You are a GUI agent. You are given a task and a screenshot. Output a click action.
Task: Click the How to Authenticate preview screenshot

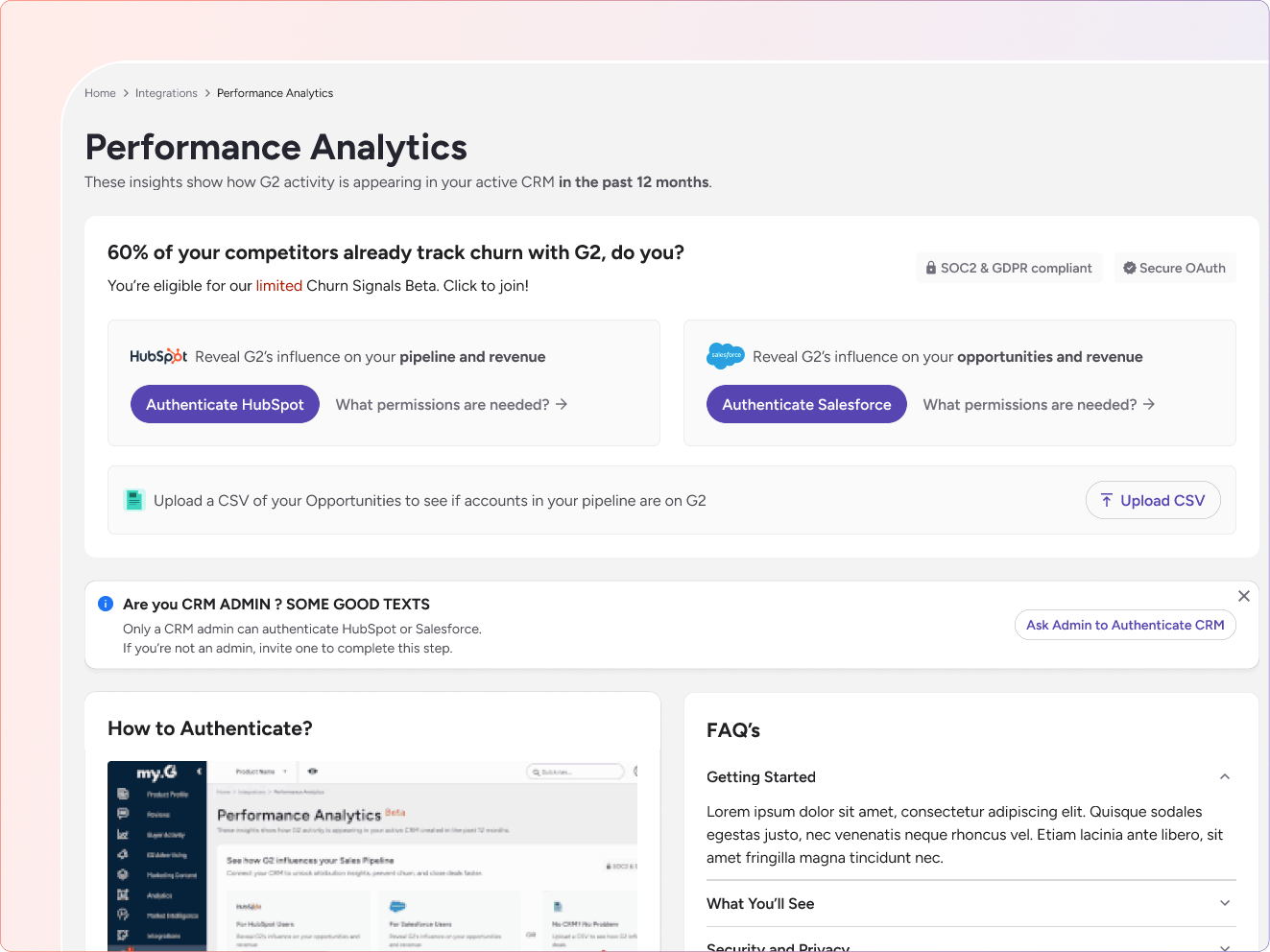click(x=371, y=854)
